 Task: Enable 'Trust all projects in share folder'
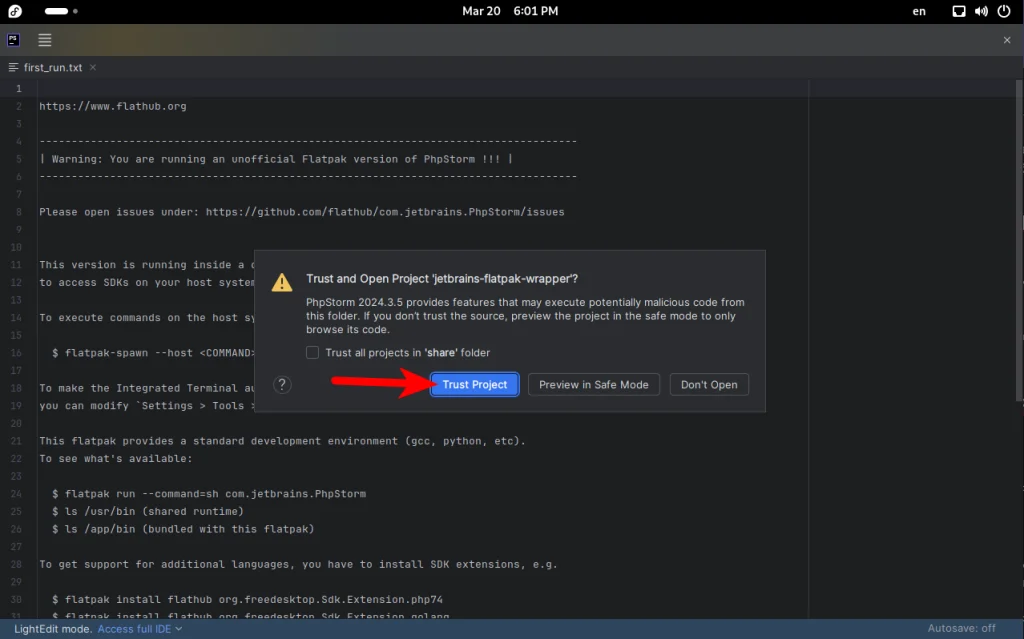tap(312, 351)
